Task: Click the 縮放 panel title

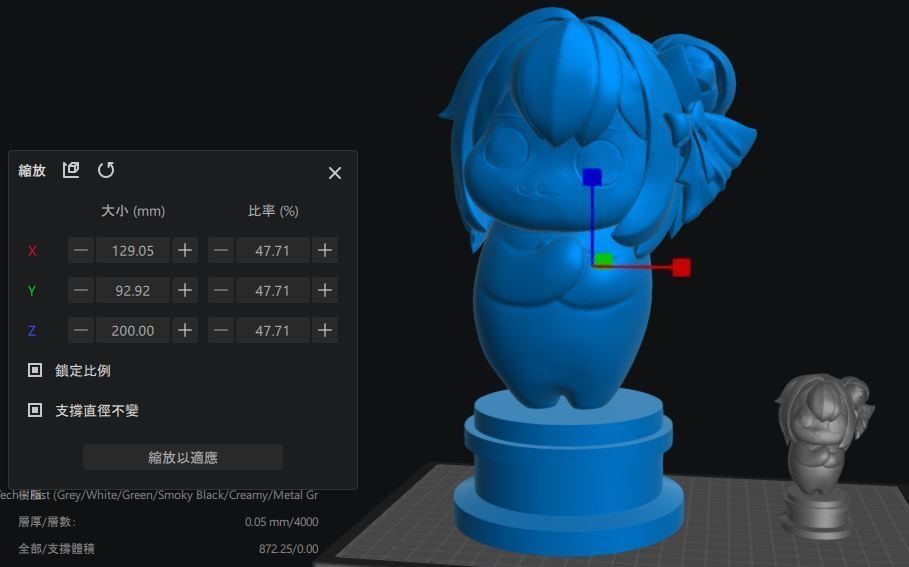Action: click(x=32, y=170)
